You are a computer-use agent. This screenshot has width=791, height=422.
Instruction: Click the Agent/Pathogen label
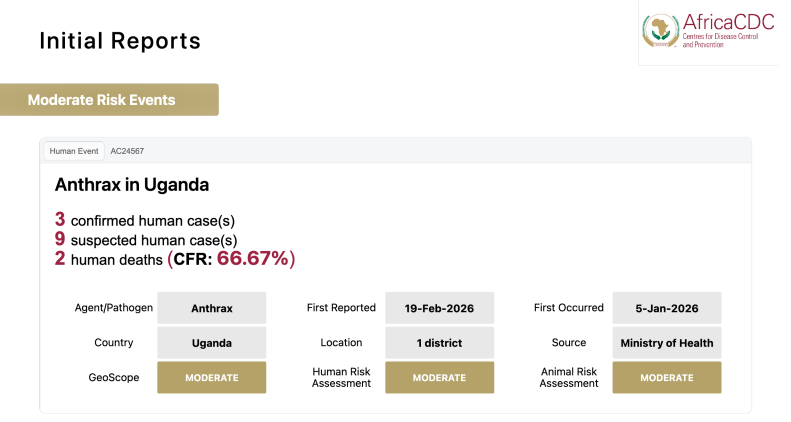pos(114,308)
